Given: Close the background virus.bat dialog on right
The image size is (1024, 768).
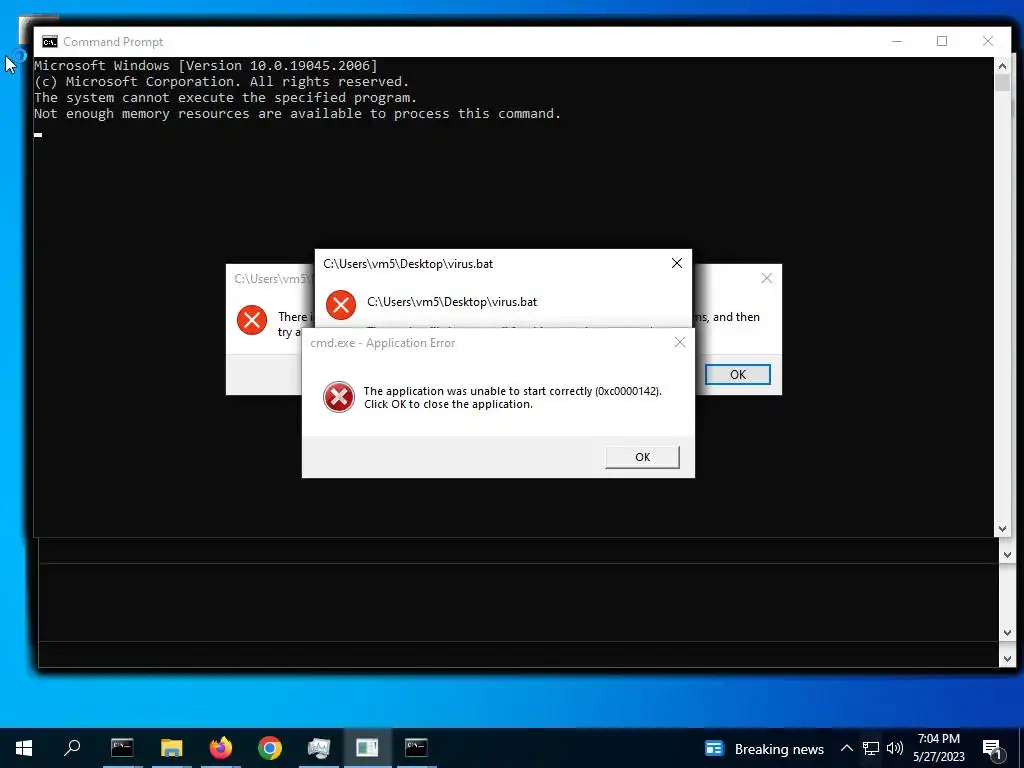Looking at the screenshot, I should coord(767,278).
